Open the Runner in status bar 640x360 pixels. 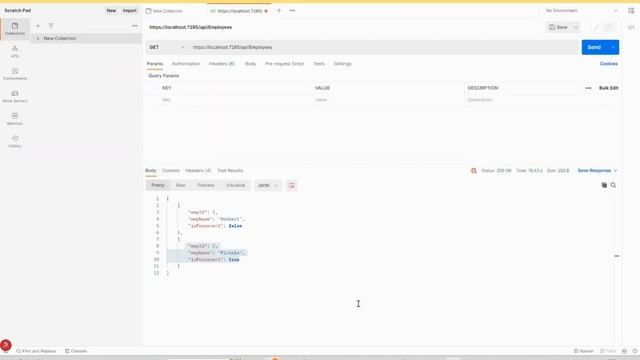point(584,351)
